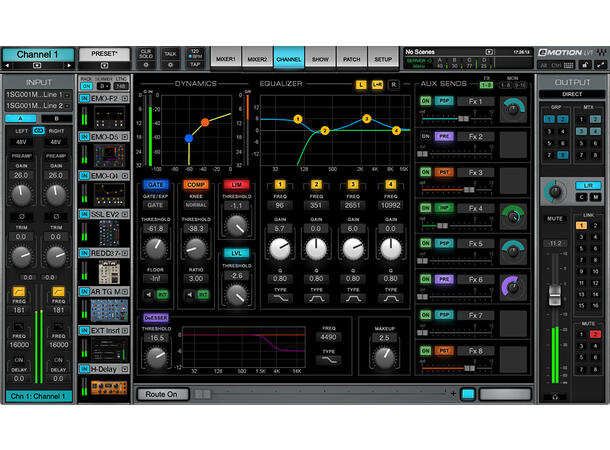This screenshot has width=610, height=450.
Task: Click the DeEsser filter type icon
Action: (x=329, y=361)
